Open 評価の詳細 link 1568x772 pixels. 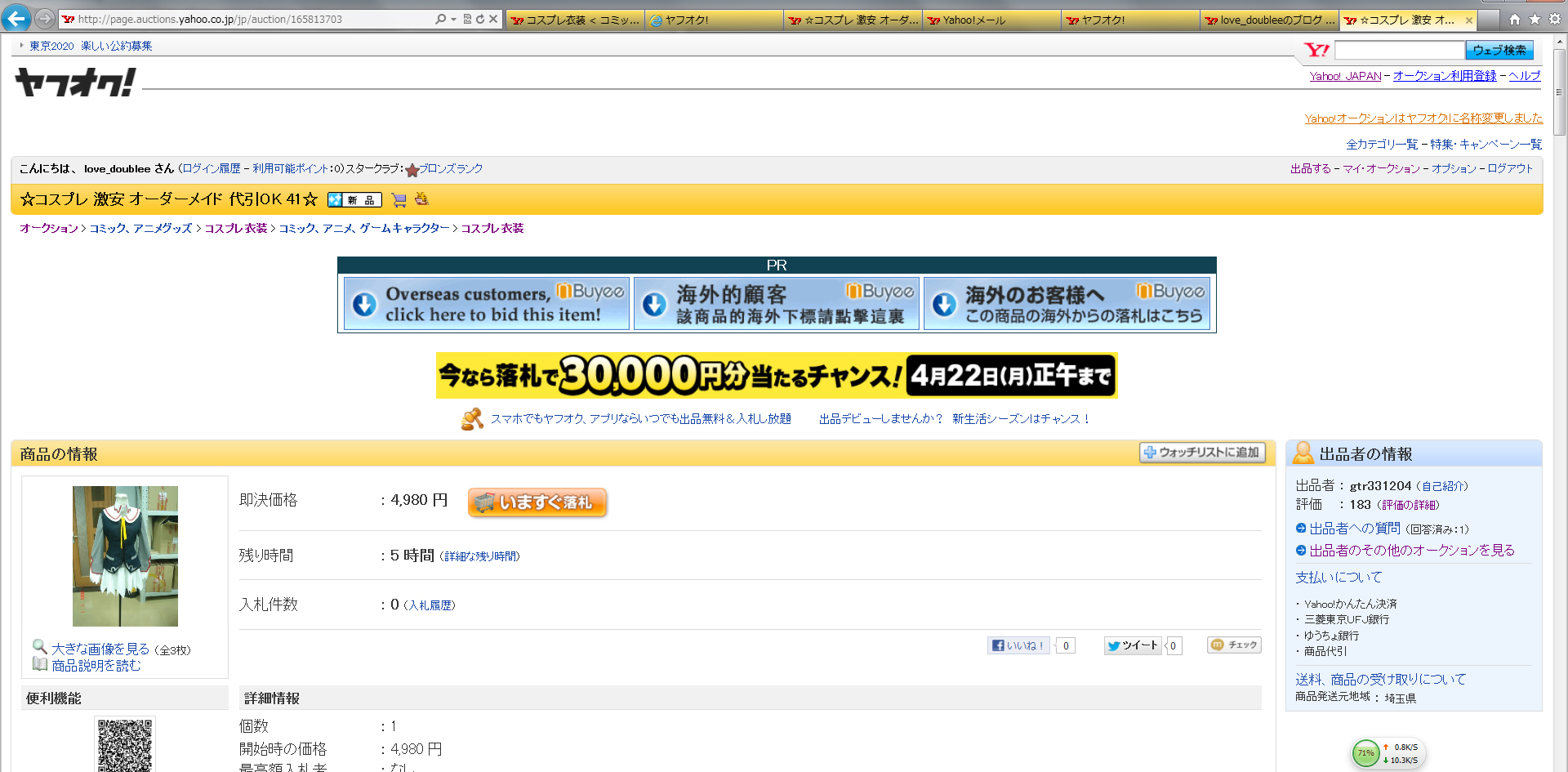[x=1410, y=505]
